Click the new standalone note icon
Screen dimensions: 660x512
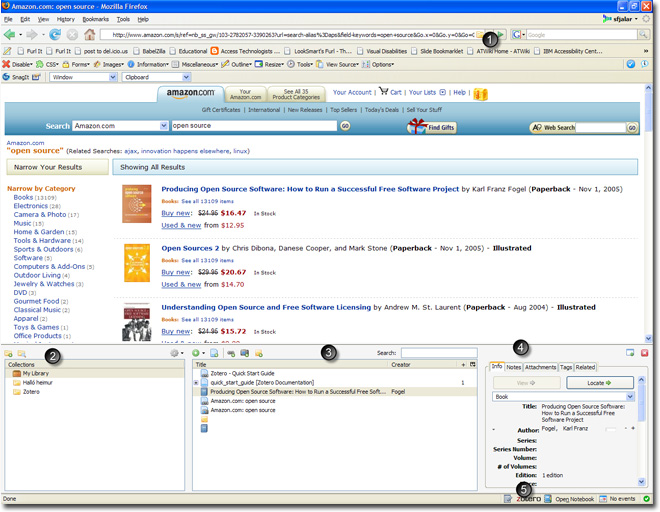[x=259, y=353]
